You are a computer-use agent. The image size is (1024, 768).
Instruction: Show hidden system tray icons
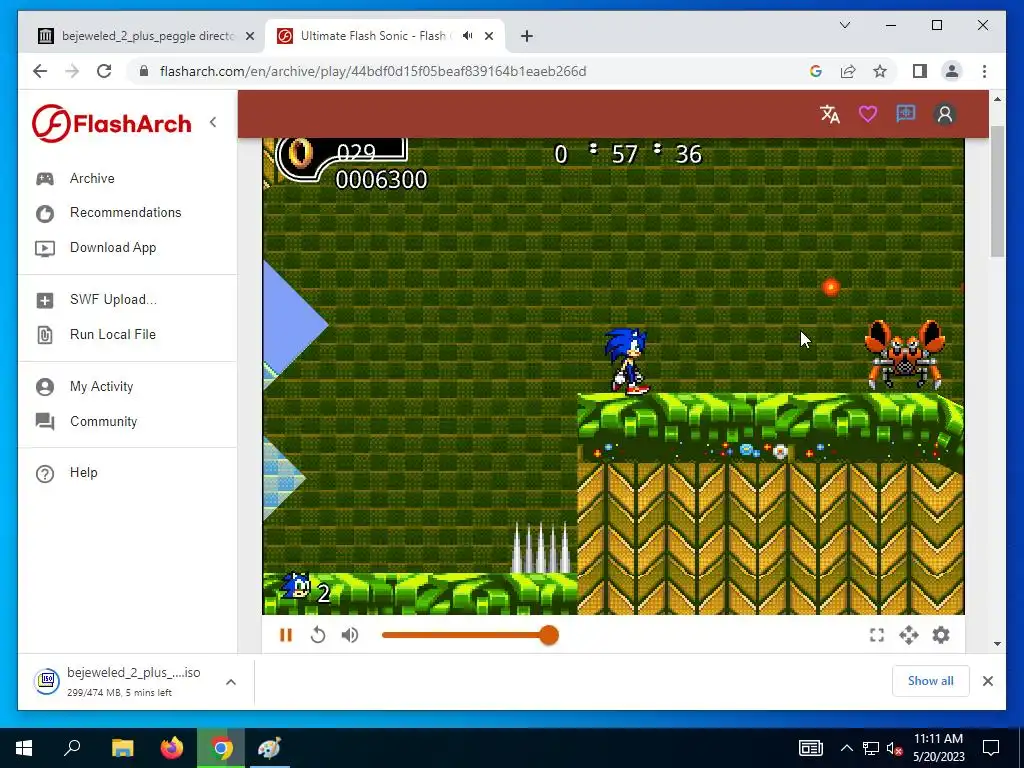pos(846,748)
